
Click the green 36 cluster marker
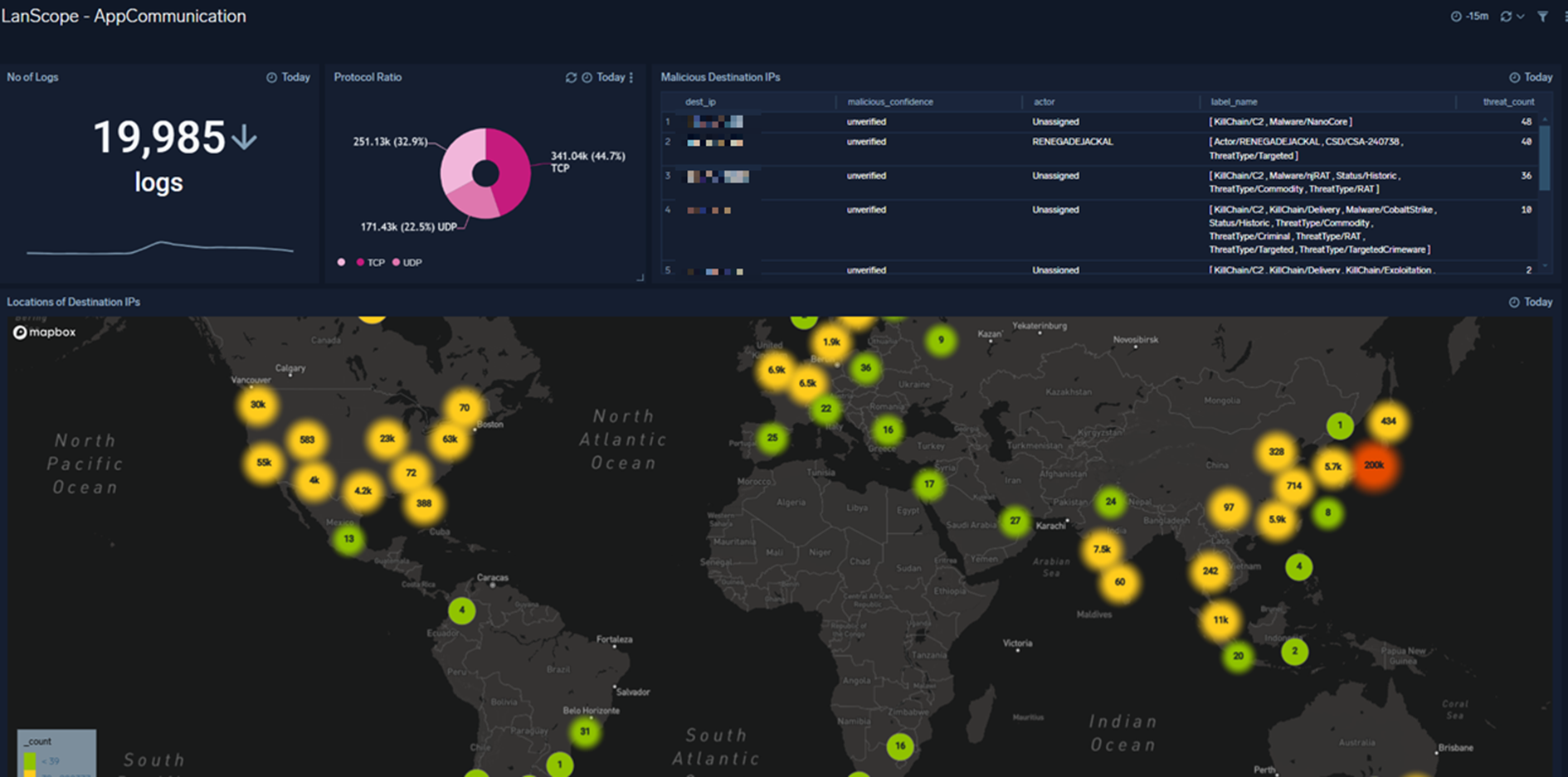click(865, 367)
